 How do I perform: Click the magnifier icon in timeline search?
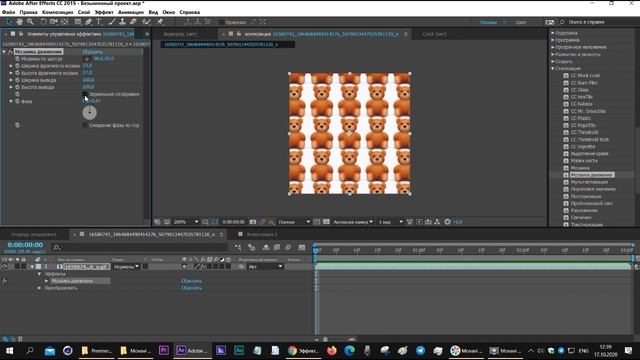[57, 247]
